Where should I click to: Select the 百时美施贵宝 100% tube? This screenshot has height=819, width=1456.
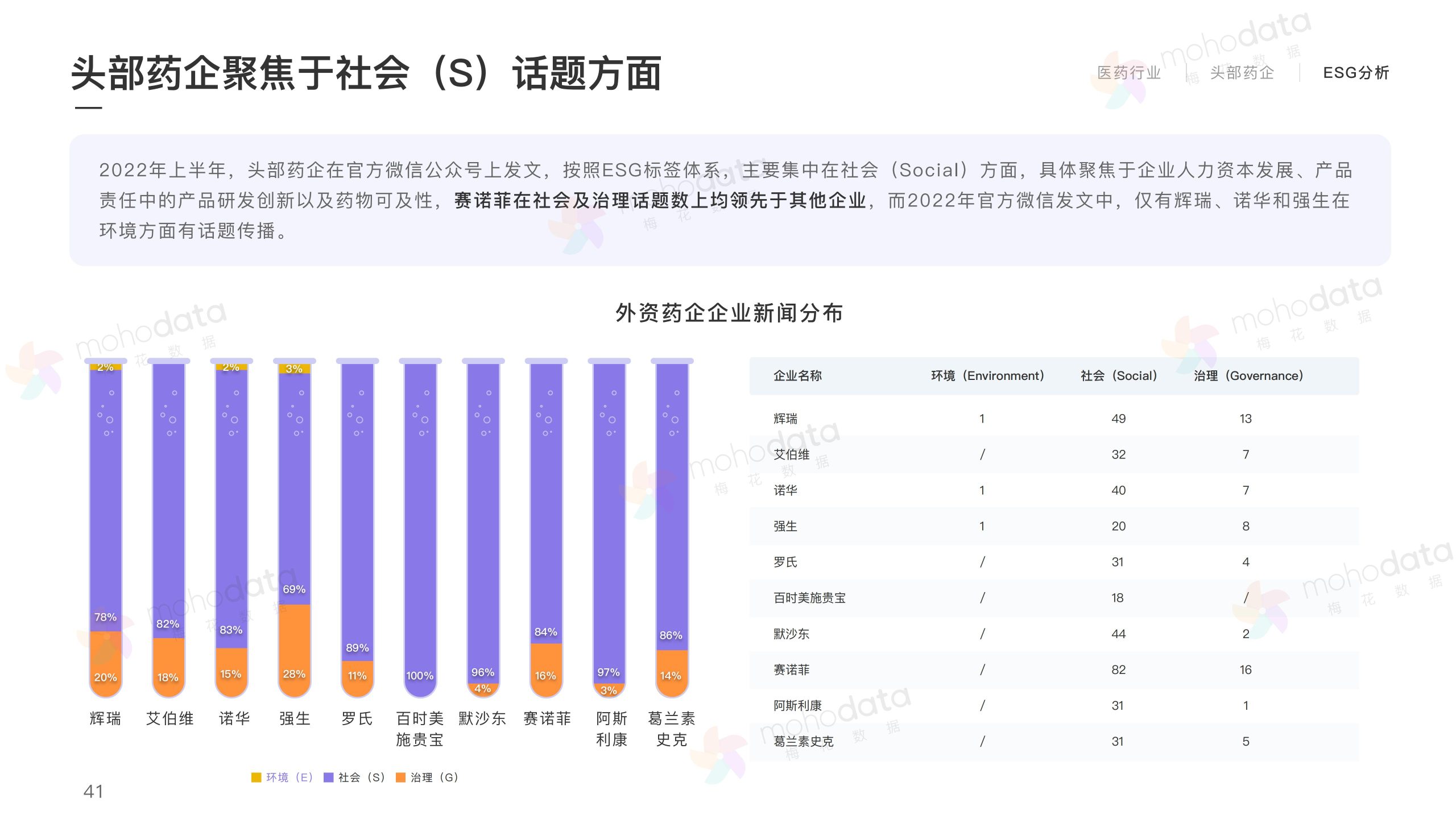click(420, 529)
